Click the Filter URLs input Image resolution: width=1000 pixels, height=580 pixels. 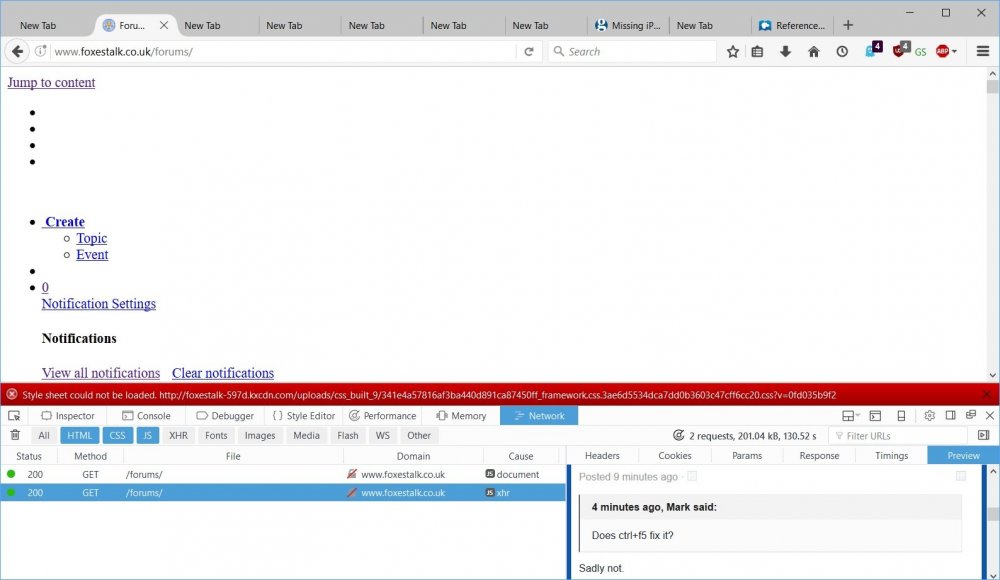coord(899,436)
